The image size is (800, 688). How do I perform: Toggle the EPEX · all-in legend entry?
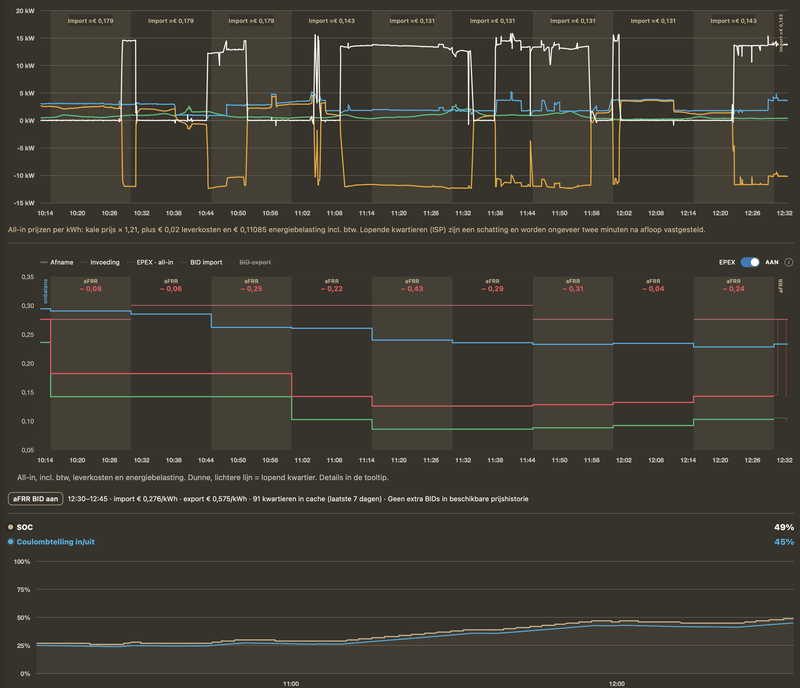[x=150, y=262]
